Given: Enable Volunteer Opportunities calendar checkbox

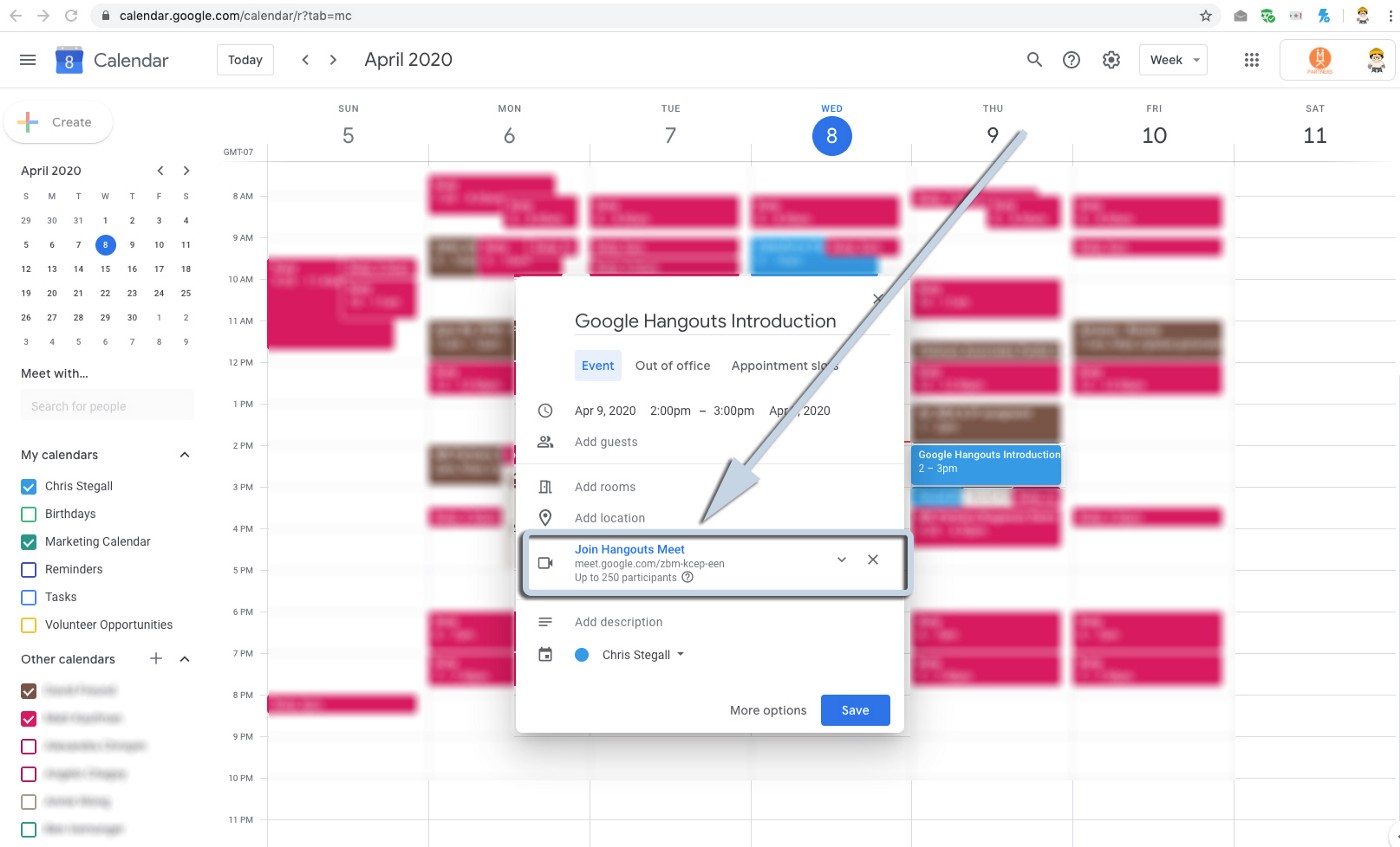Looking at the screenshot, I should (29, 625).
